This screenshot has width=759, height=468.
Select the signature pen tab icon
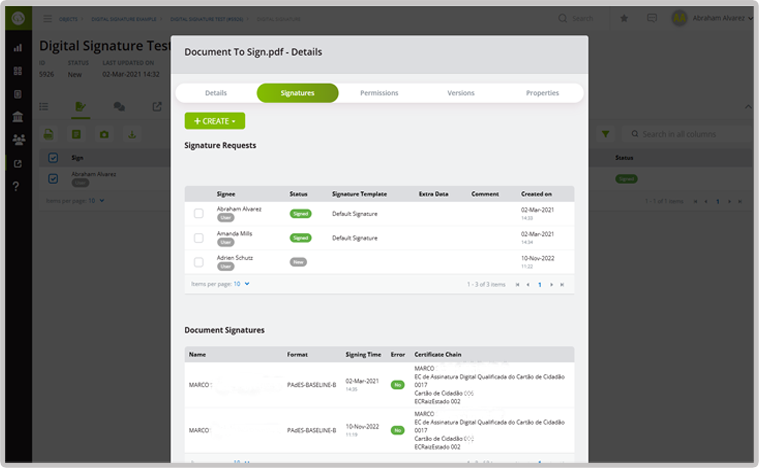[80, 106]
